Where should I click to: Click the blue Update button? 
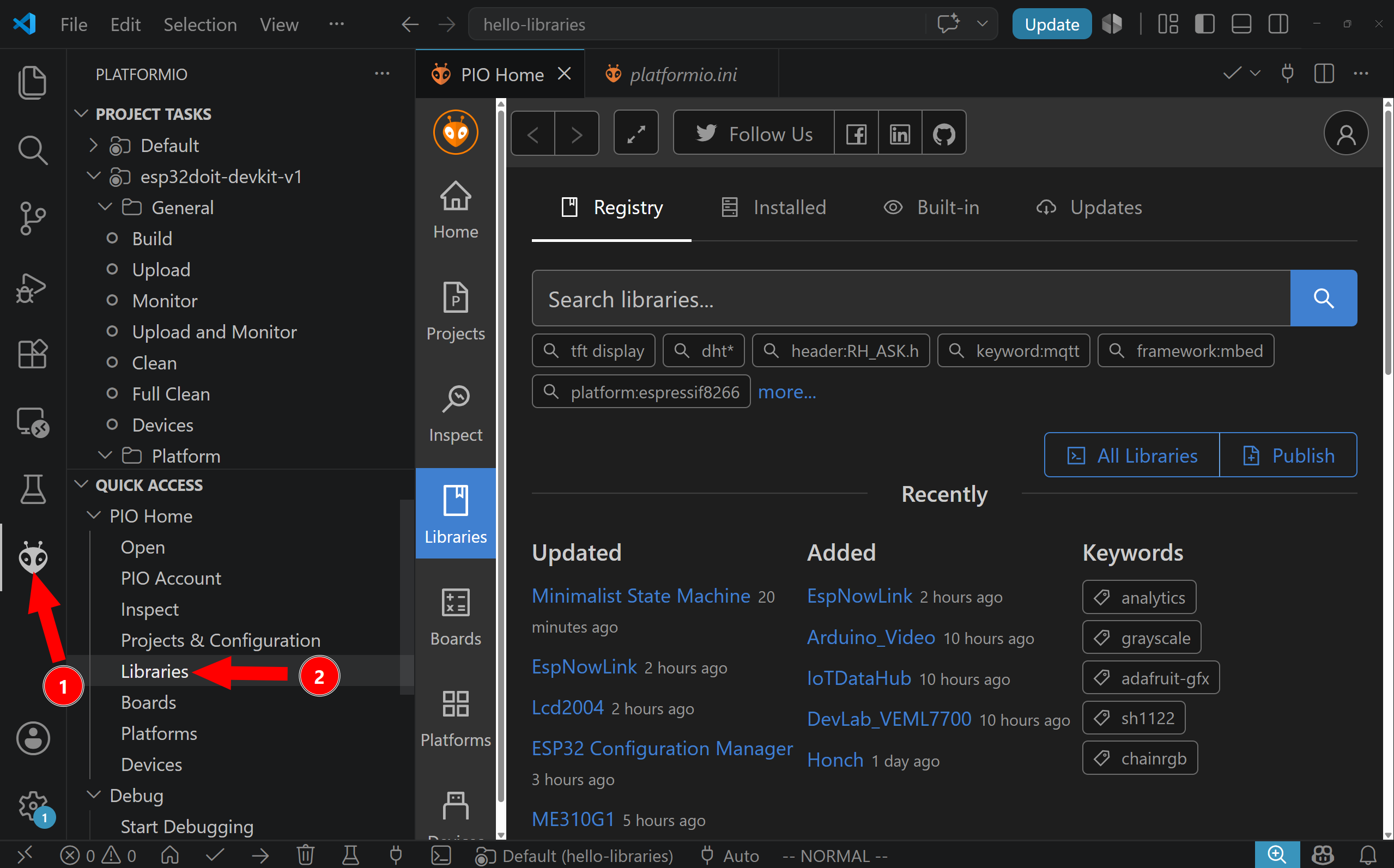pos(1052,24)
